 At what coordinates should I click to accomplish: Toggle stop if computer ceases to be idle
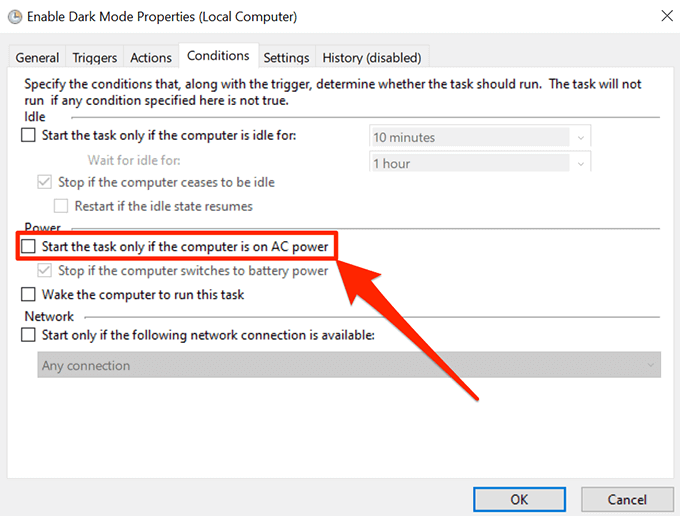(x=44, y=183)
